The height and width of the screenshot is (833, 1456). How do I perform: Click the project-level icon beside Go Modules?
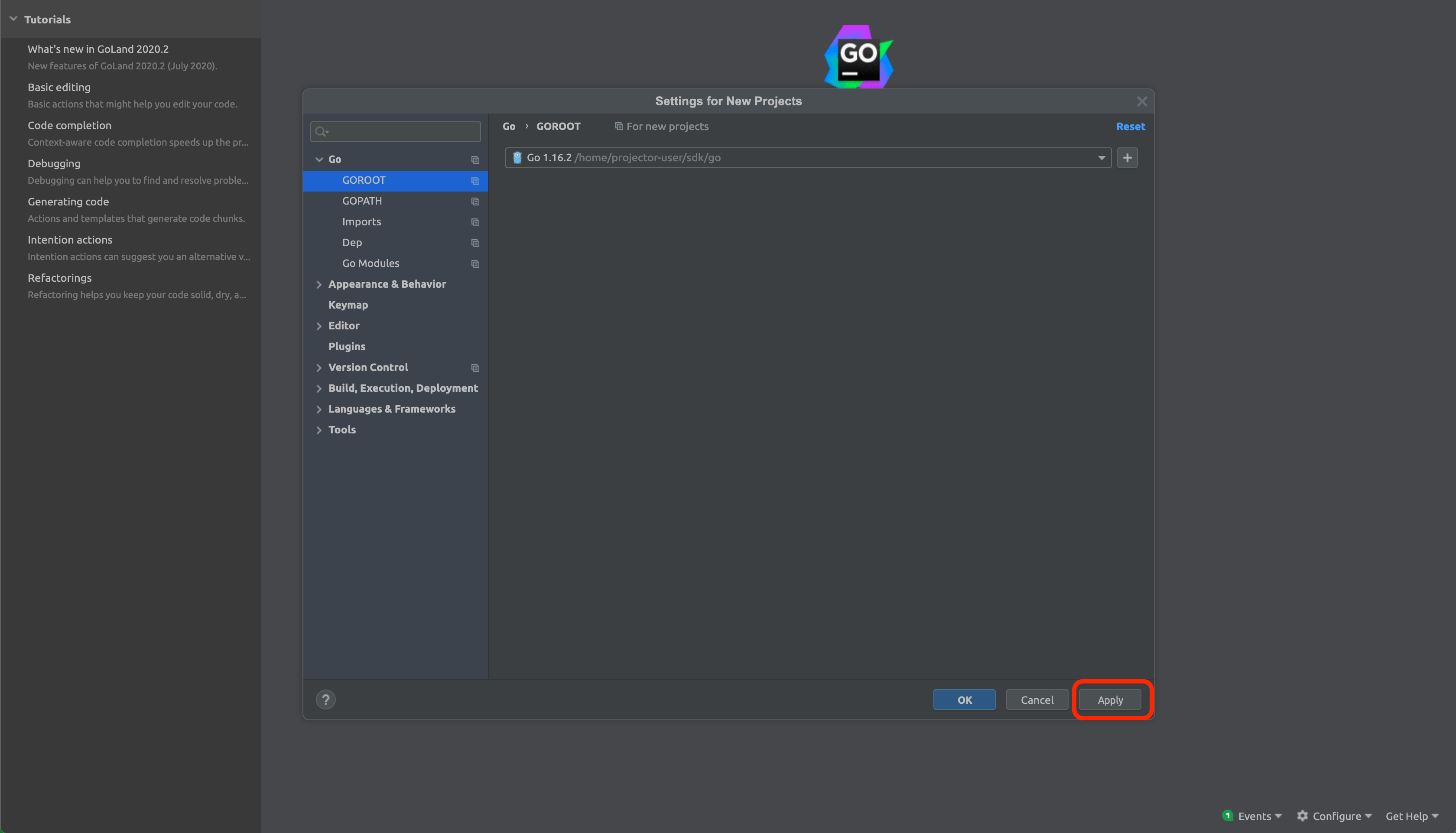474,264
